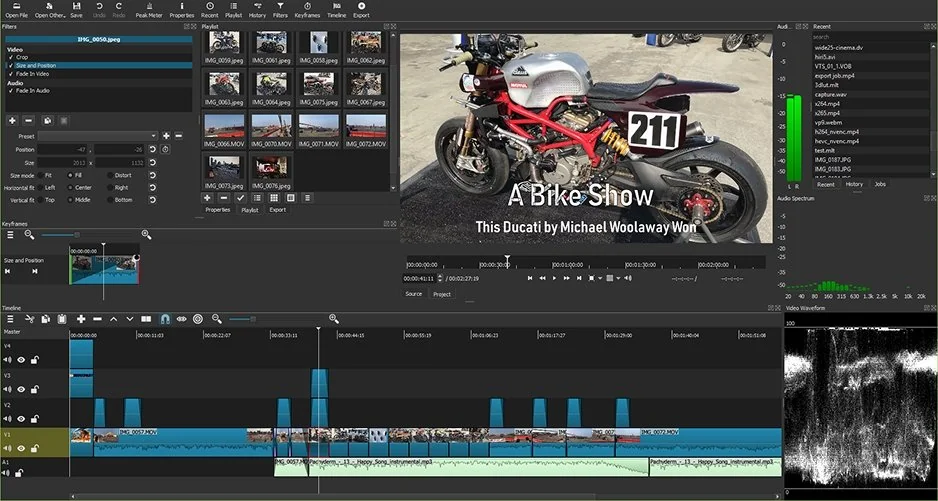Adjust the timeline zoom slider
The width and height of the screenshot is (938, 501).
(254, 319)
